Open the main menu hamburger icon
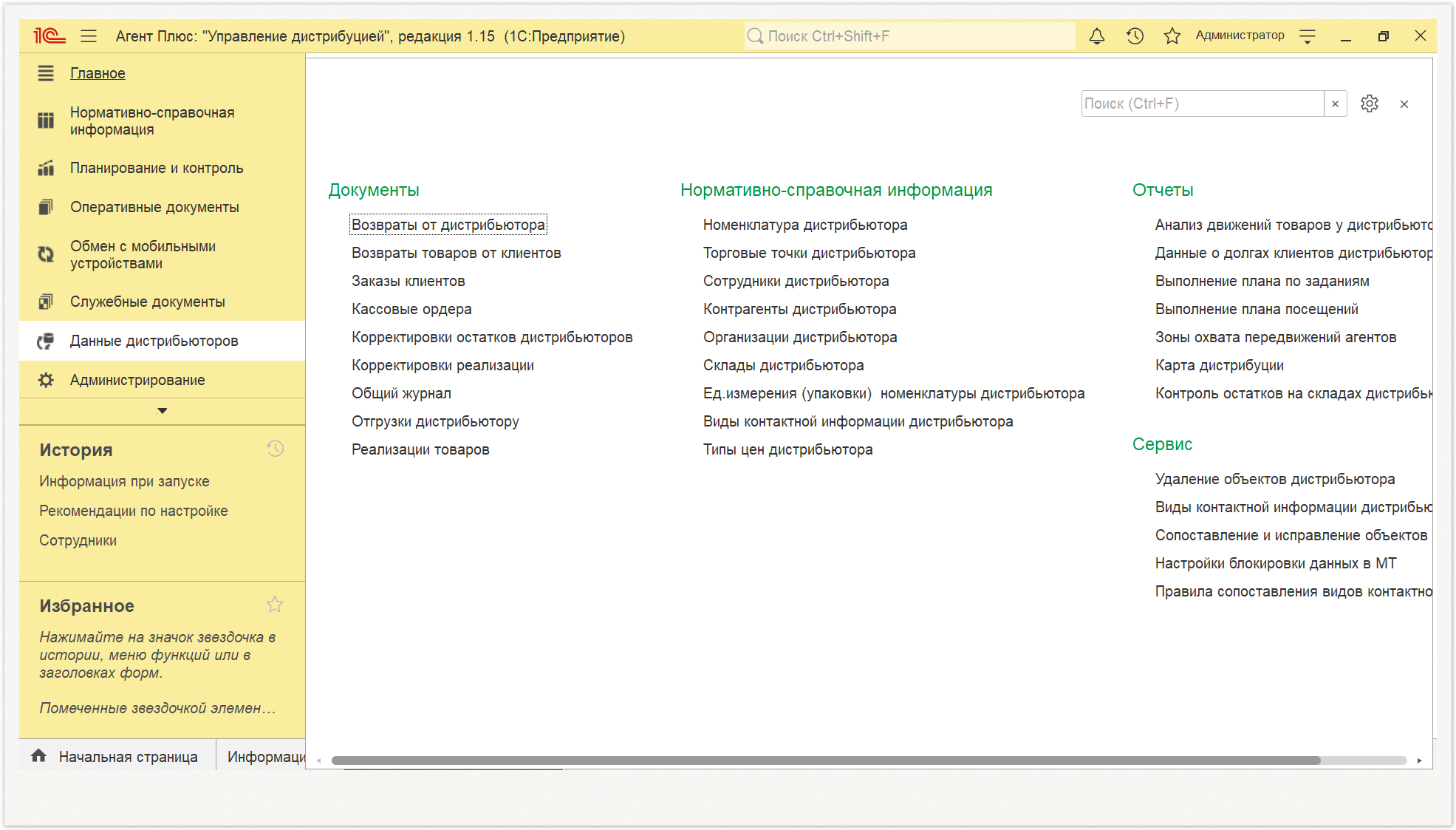 tap(89, 35)
